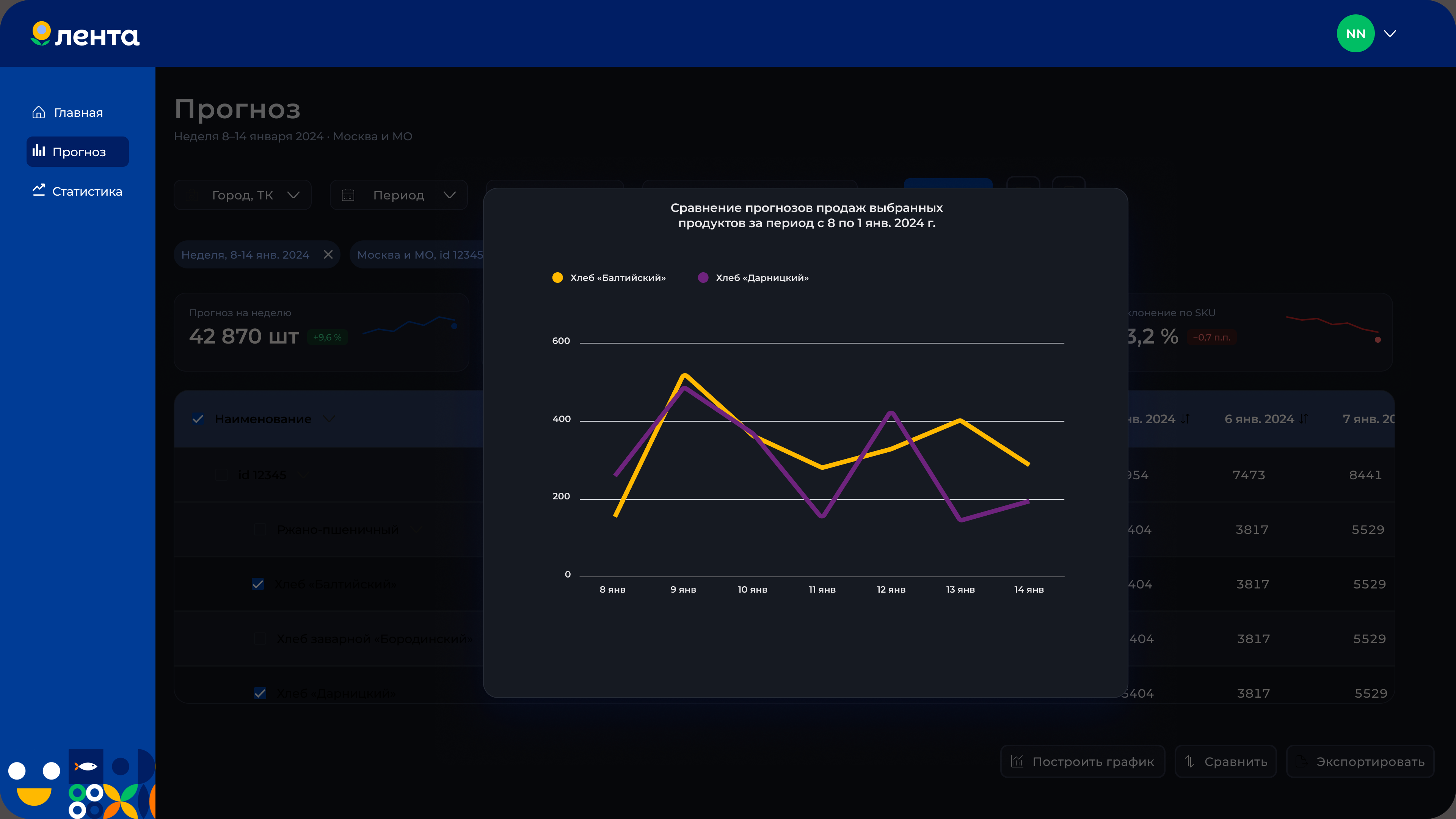Click the purple Хлеб «Дарницкий» legend dot
The width and height of the screenshot is (1456, 819).
703,278
